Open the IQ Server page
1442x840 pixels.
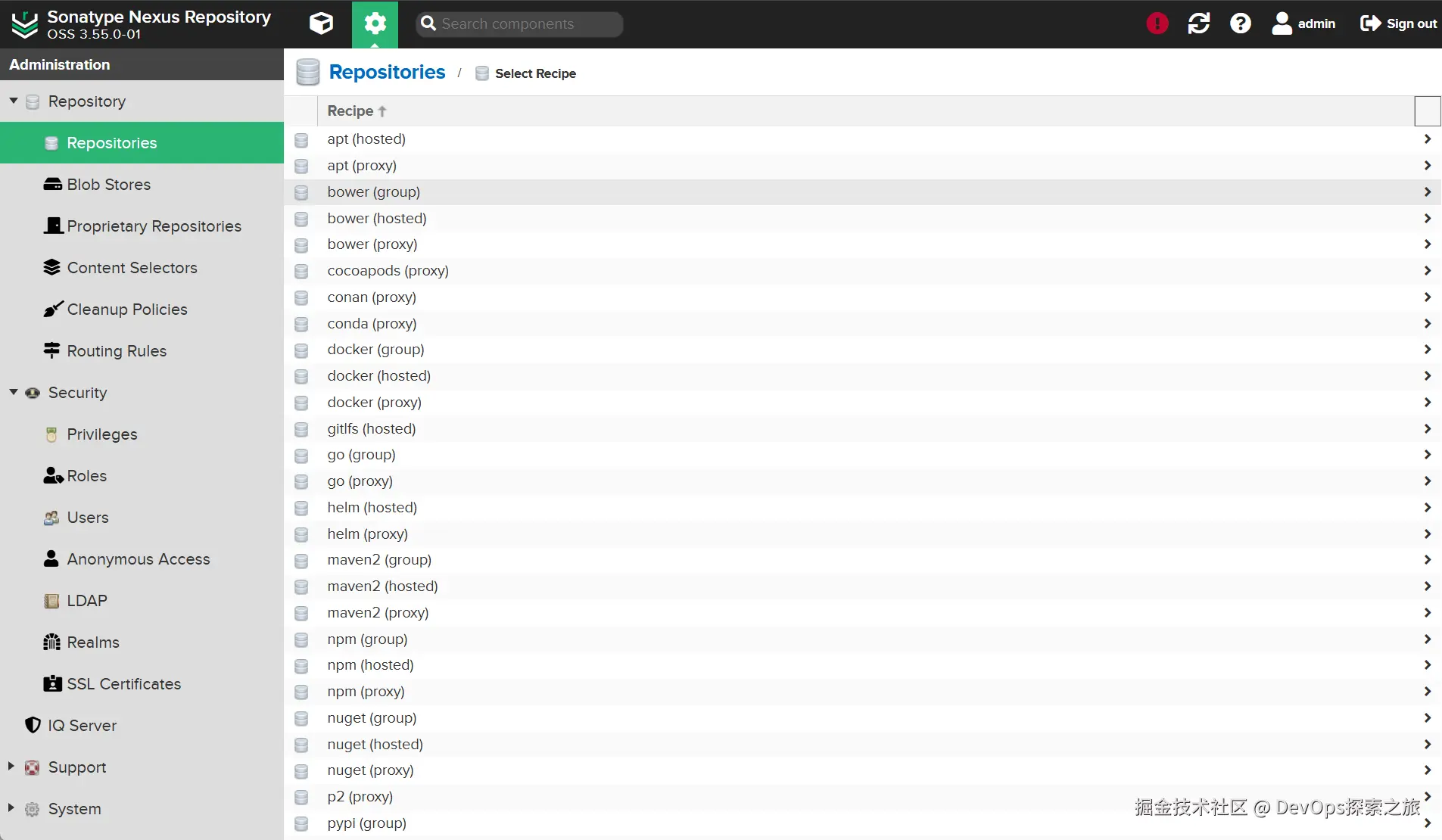(142, 726)
